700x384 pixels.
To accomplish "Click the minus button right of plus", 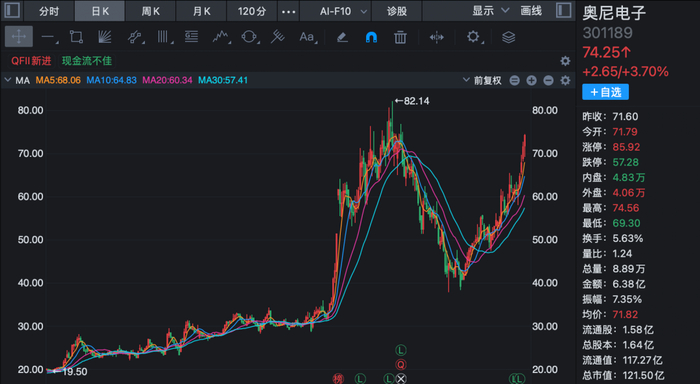I will tap(548, 80).
